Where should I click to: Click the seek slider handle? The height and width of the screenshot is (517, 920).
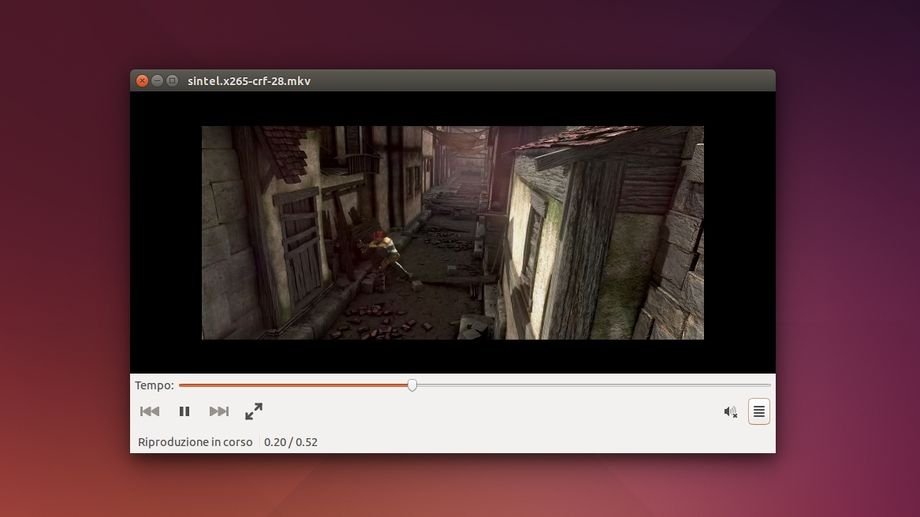(412, 385)
